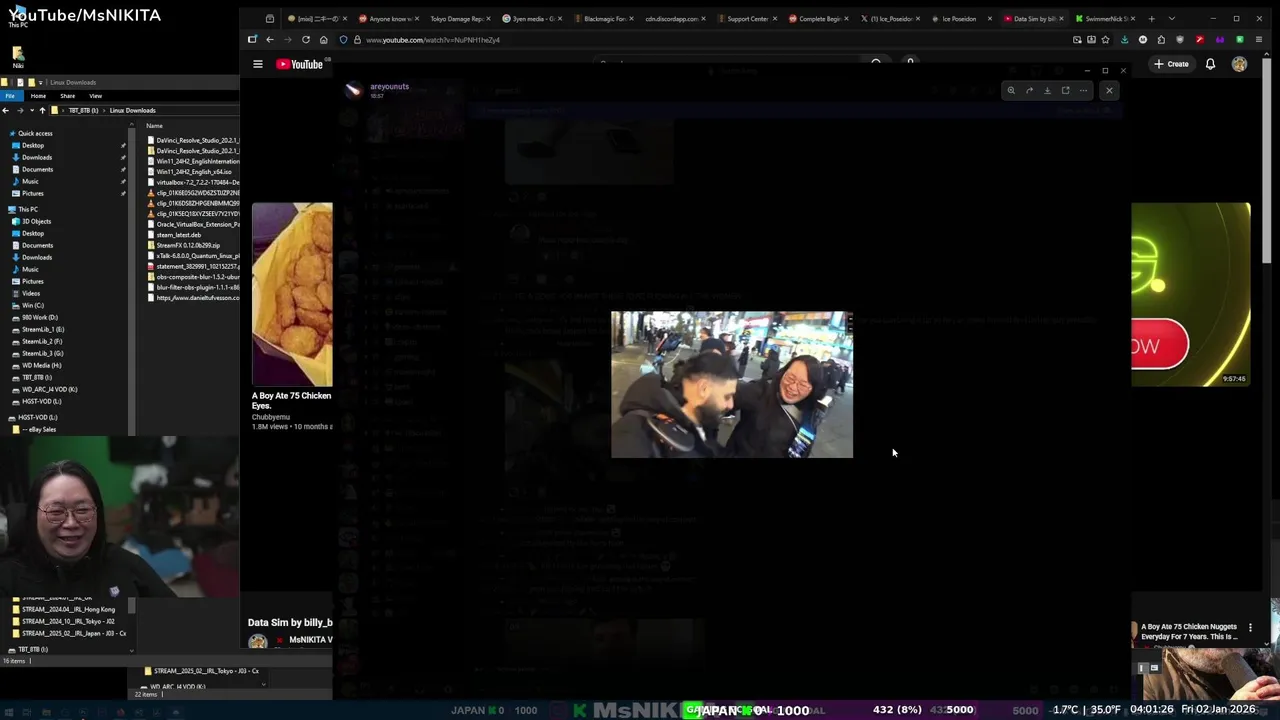The height and width of the screenshot is (720, 1280).
Task: Click the browser back arrow
Action: [270, 40]
